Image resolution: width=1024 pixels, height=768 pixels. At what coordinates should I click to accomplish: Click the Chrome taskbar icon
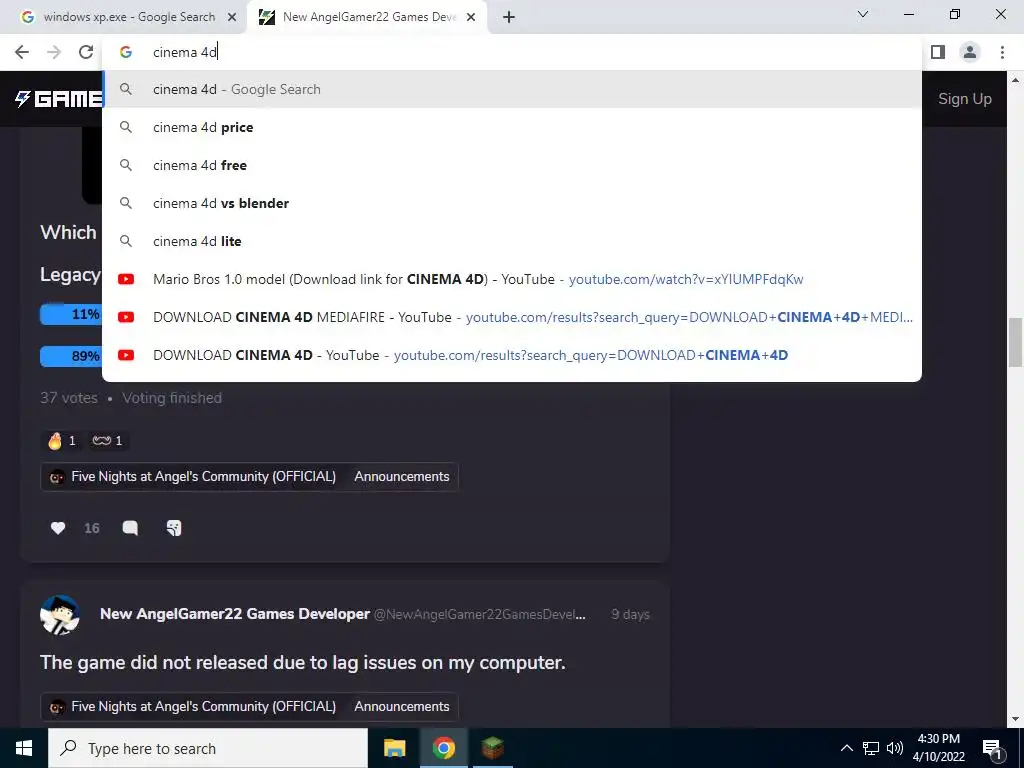tap(443, 748)
